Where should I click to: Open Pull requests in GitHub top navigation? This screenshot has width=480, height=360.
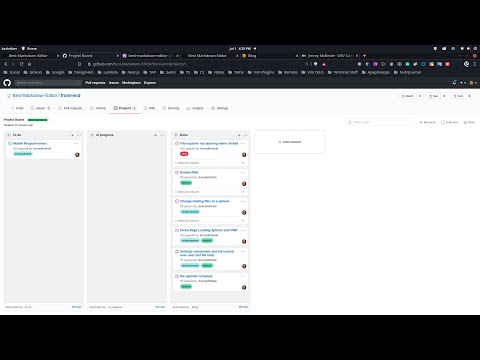[95, 83]
